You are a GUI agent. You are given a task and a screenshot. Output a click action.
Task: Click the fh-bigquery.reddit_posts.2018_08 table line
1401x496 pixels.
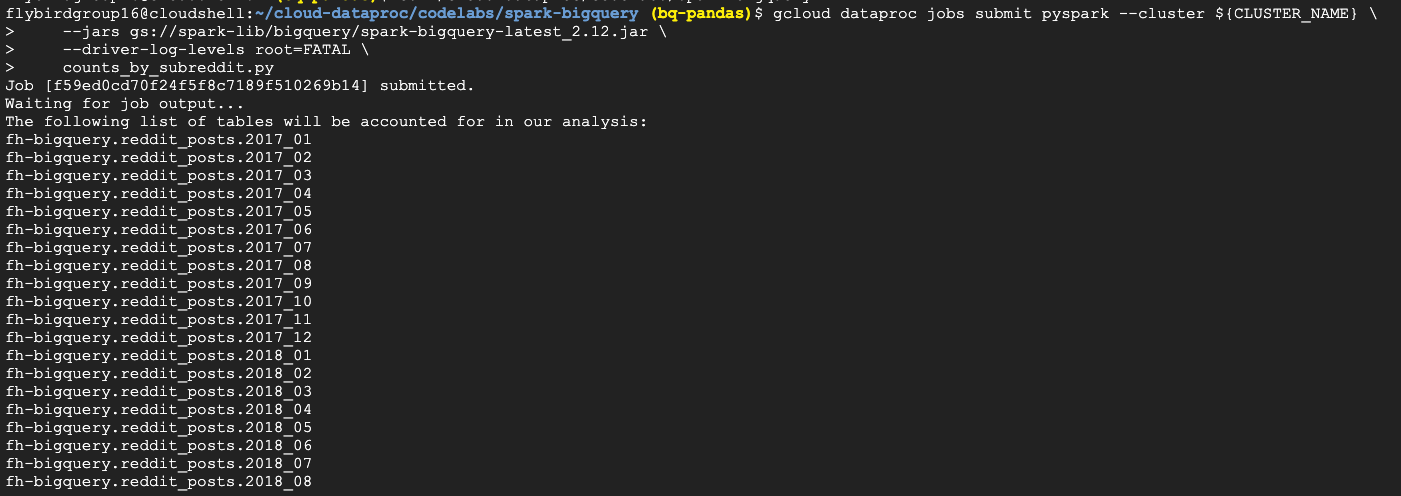point(159,481)
